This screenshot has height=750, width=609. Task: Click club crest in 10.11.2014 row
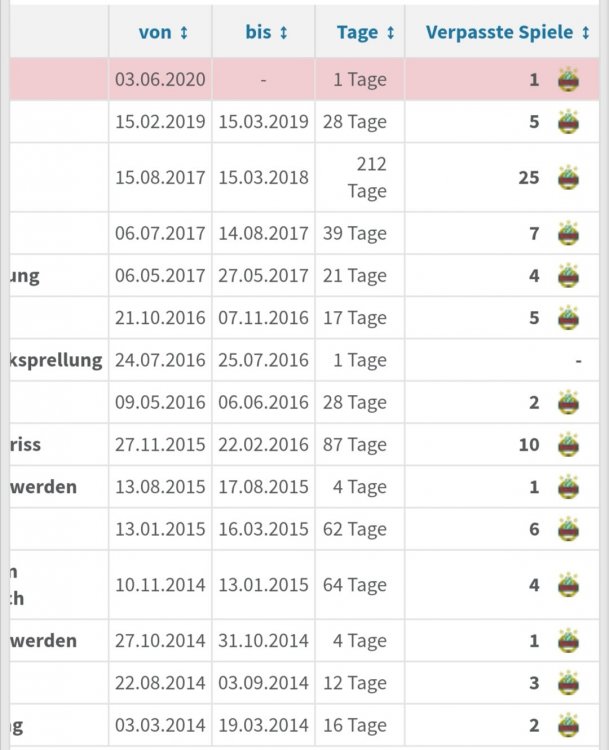click(x=568, y=585)
